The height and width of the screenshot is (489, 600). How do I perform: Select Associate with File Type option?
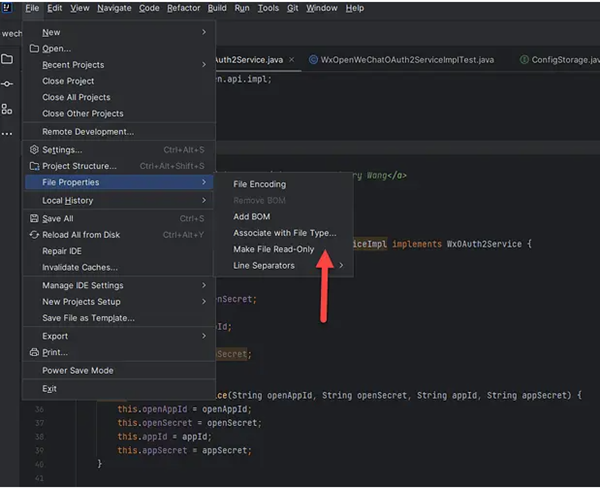284,233
